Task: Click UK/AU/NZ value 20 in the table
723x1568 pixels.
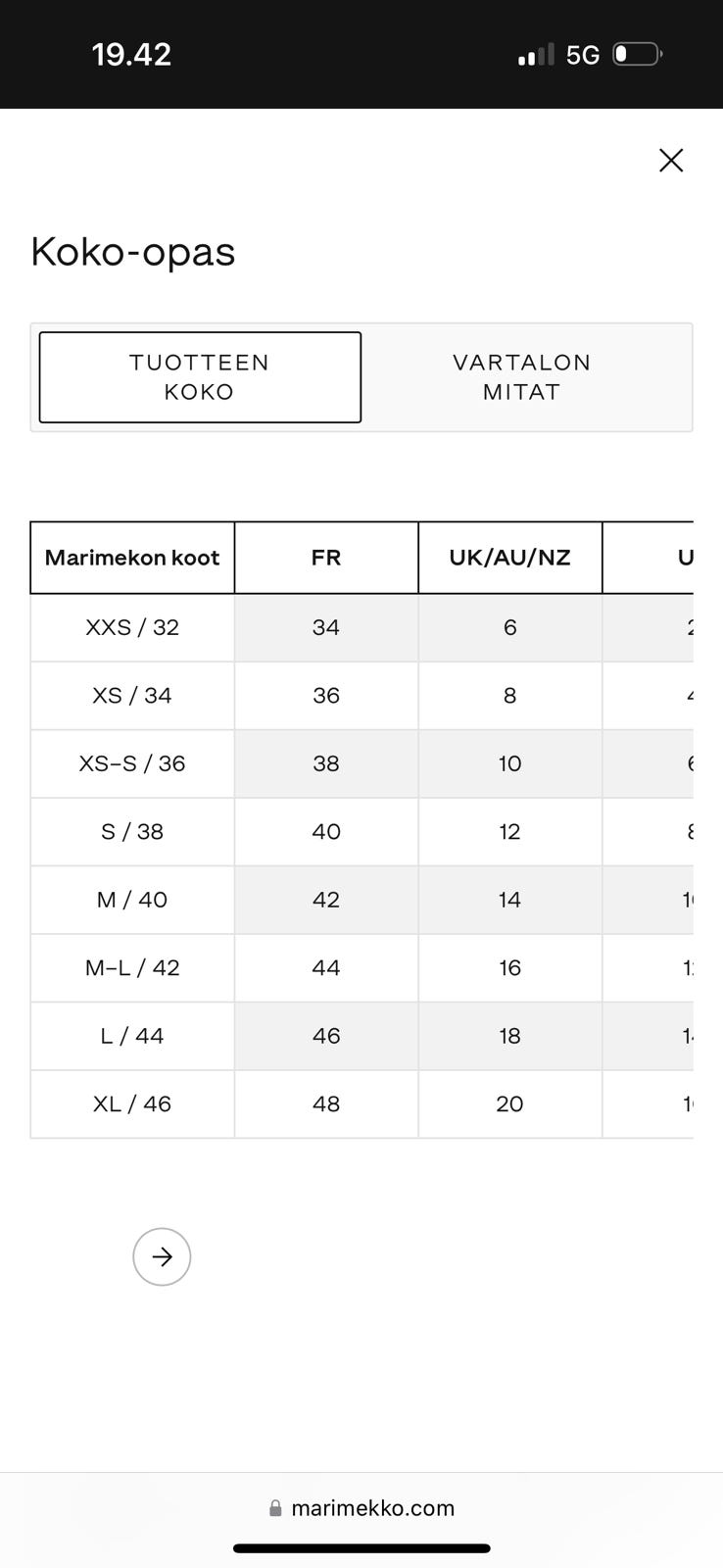Action: coord(509,1103)
